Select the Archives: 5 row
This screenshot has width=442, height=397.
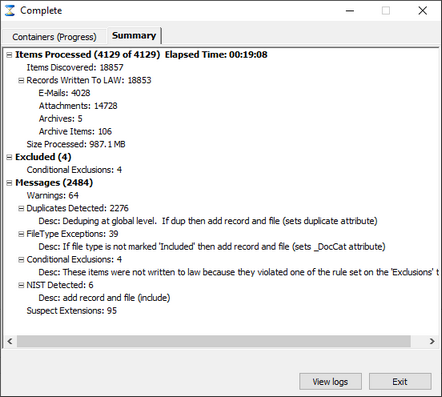[60, 119]
